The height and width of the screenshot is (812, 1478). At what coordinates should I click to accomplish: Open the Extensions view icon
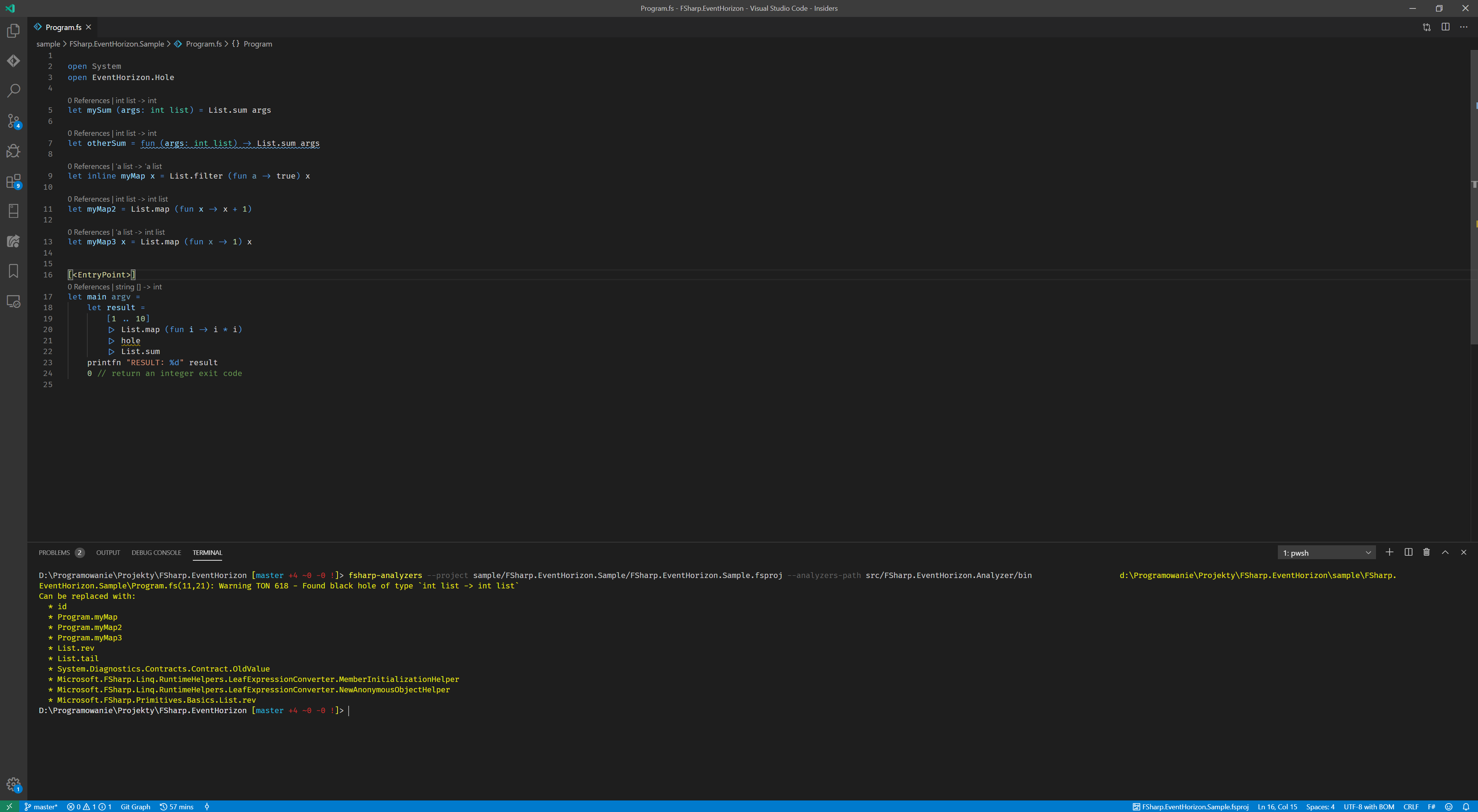coord(13,181)
